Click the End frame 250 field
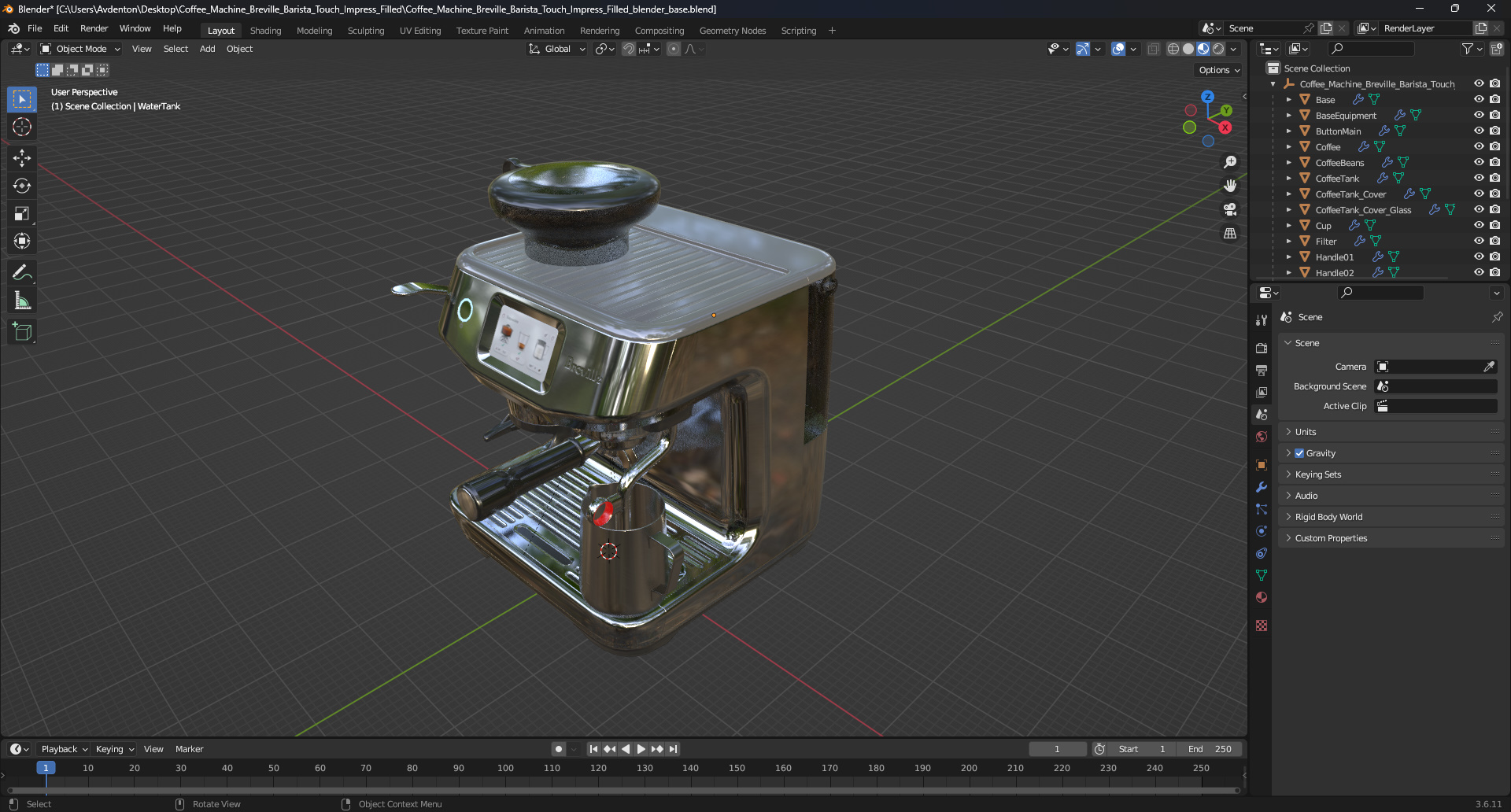Screen dimensions: 1511x812 [x=1210, y=749]
